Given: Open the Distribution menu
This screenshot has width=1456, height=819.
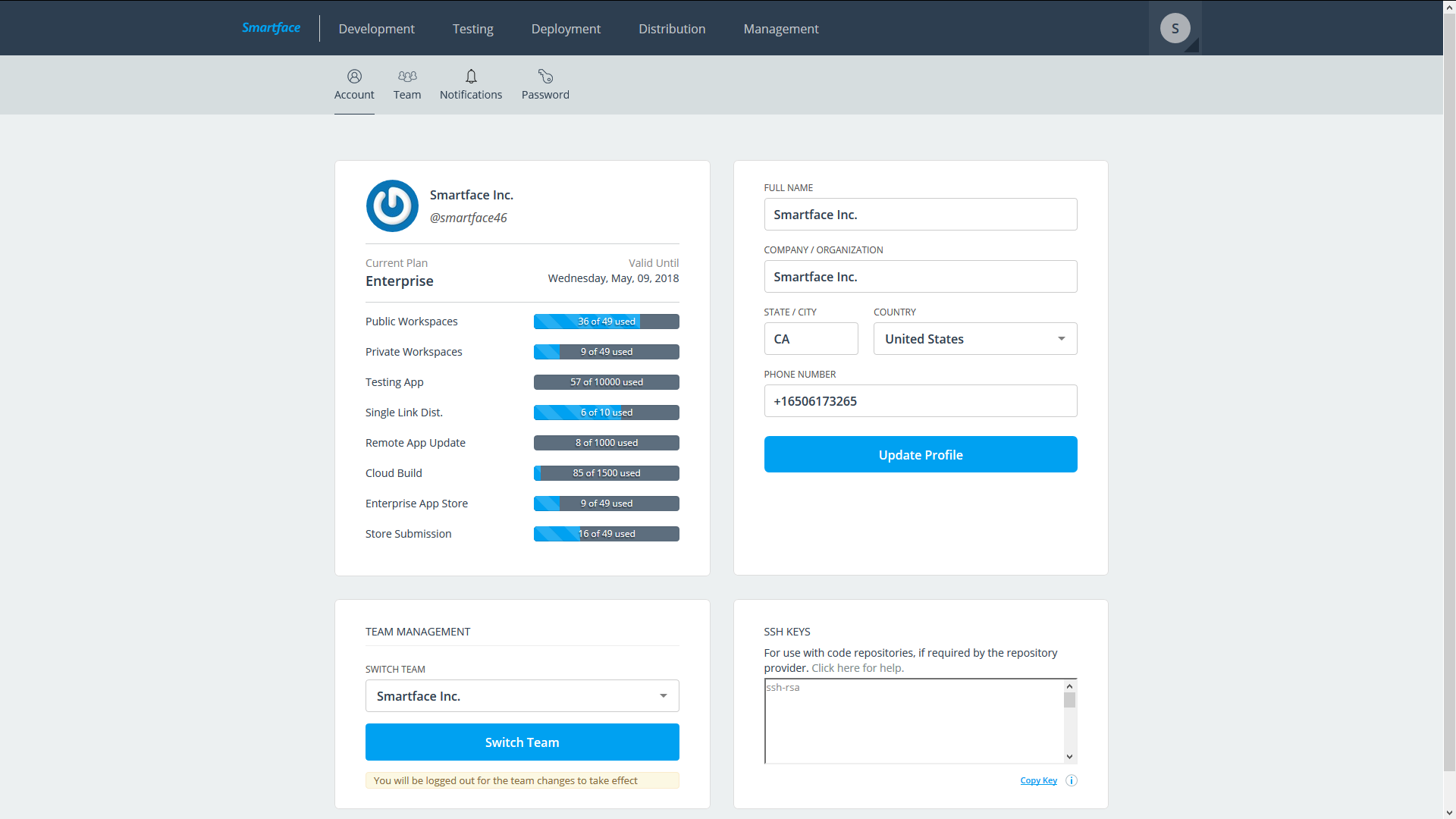Looking at the screenshot, I should [672, 29].
